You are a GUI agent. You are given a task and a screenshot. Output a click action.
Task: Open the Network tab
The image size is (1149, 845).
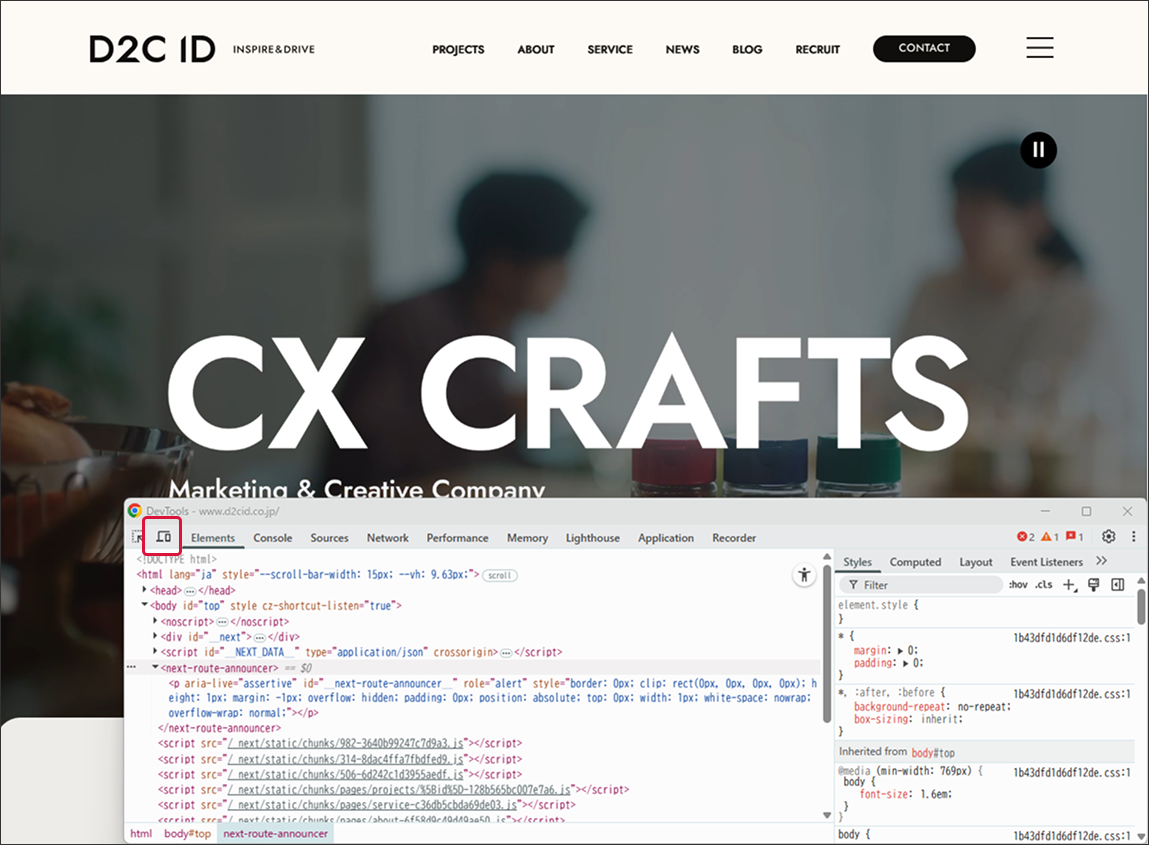click(388, 538)
